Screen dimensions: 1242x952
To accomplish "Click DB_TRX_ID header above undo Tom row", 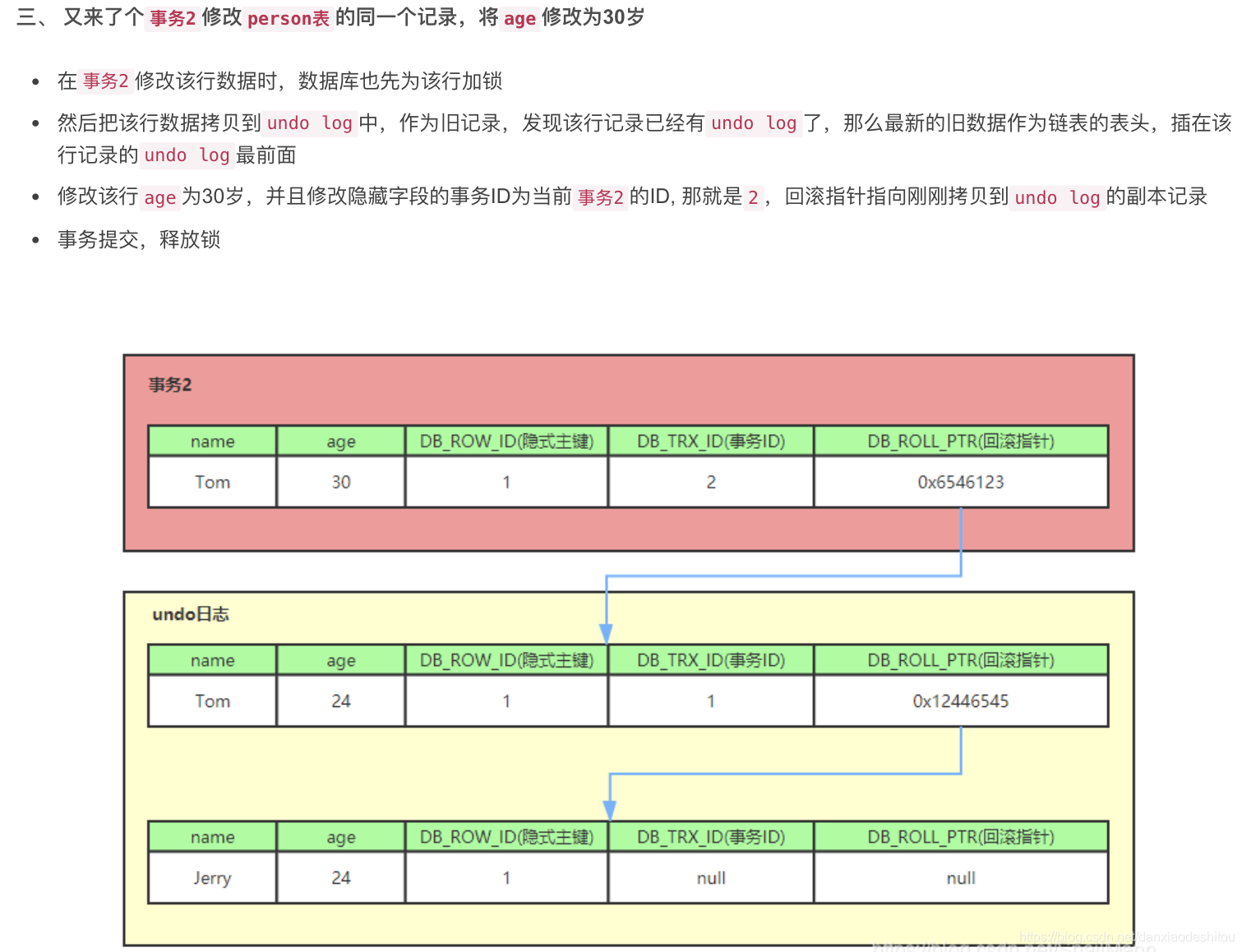I will [x=711, y=660].
